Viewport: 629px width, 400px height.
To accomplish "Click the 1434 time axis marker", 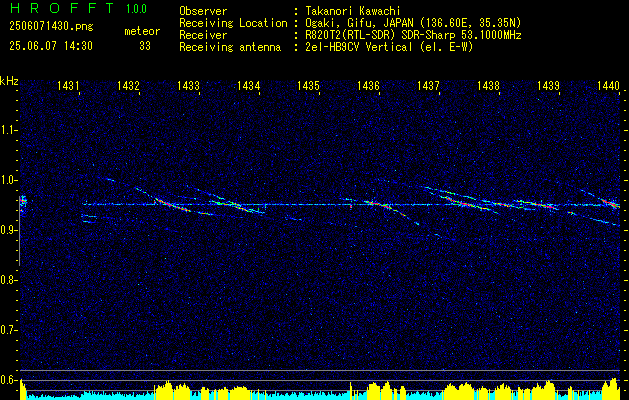I will pyautogui.click(x=248, y=85).
